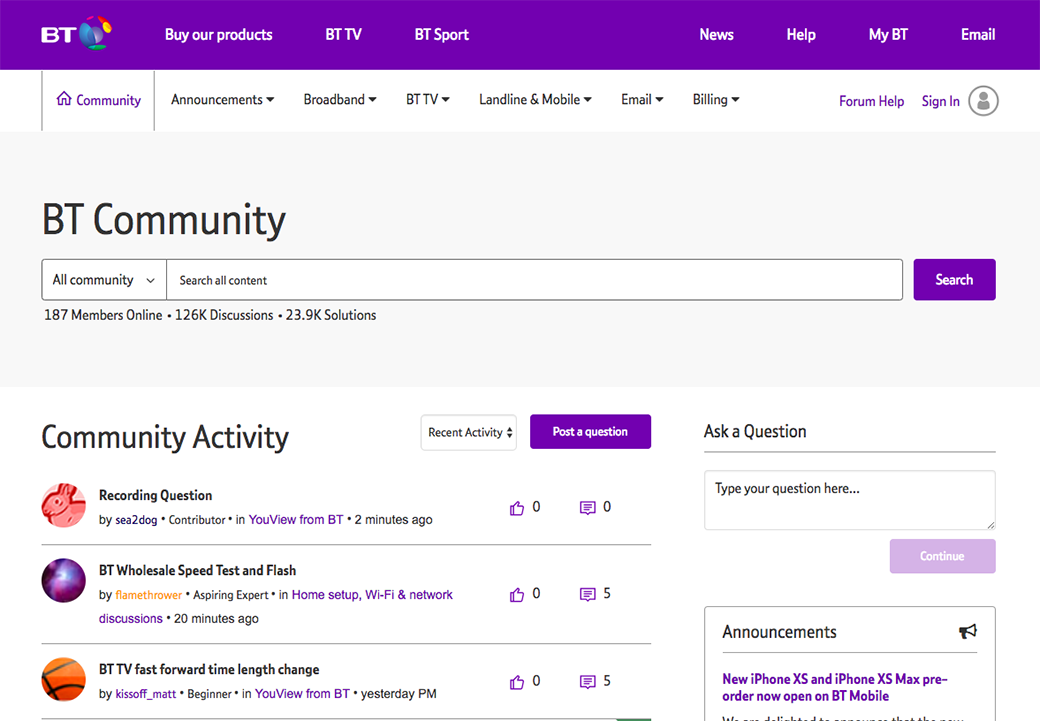Open the Billing menu

pos(716,100)
